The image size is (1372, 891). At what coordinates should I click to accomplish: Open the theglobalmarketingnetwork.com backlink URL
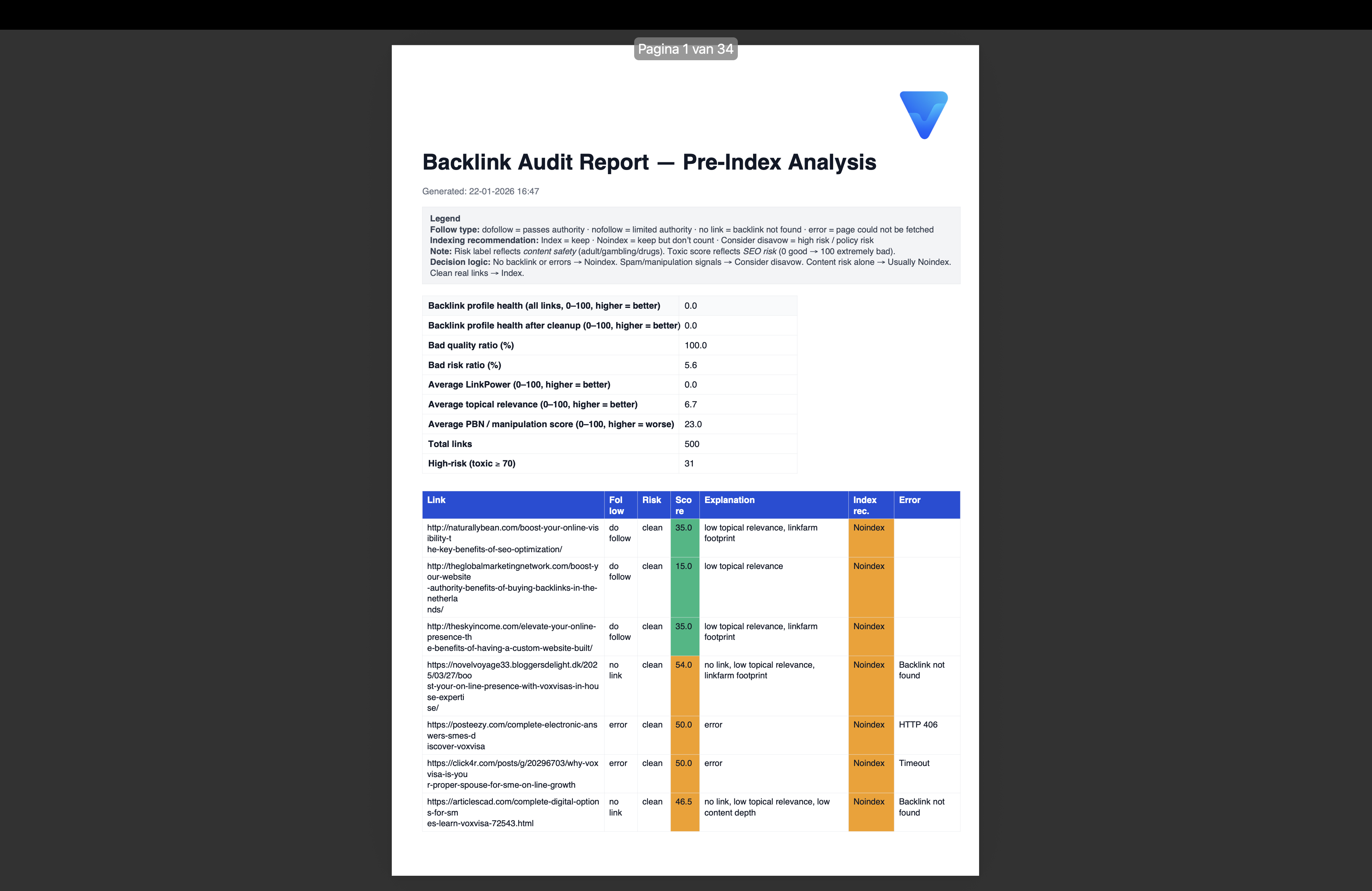click(x=513, y=566)
